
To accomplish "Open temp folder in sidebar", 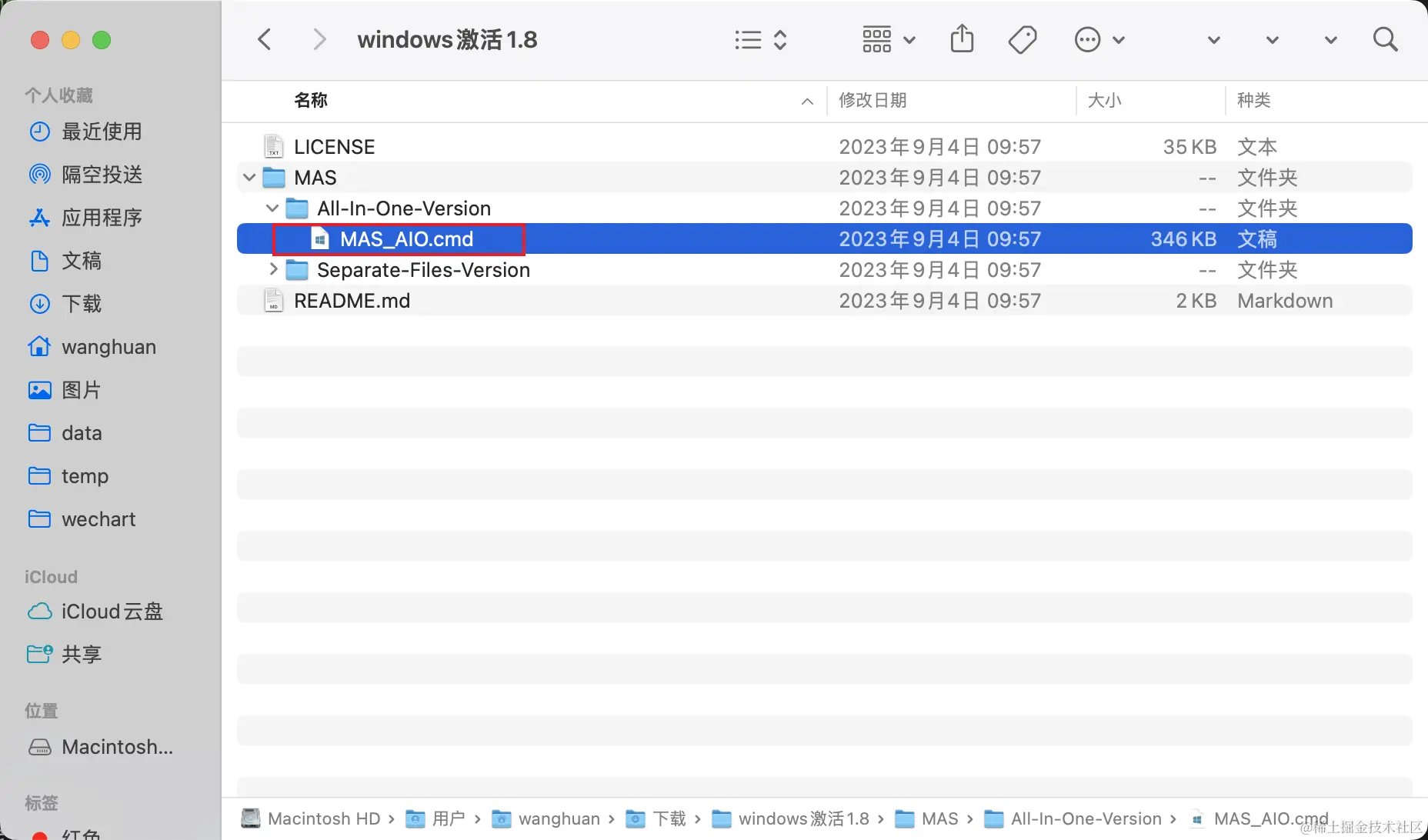I will click(85, 476).
